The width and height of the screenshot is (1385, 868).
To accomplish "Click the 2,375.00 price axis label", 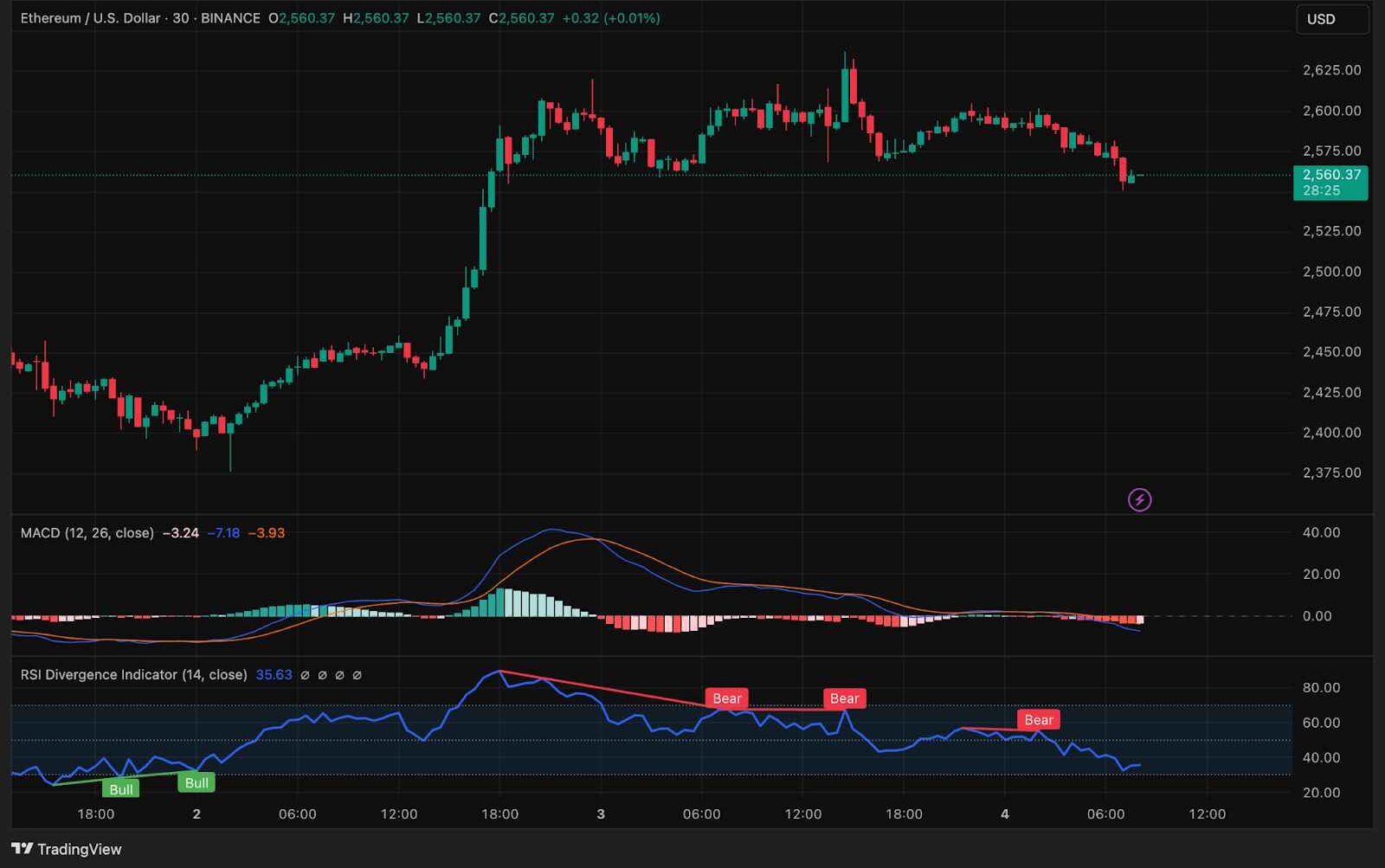I will [x=1331, y=473].
